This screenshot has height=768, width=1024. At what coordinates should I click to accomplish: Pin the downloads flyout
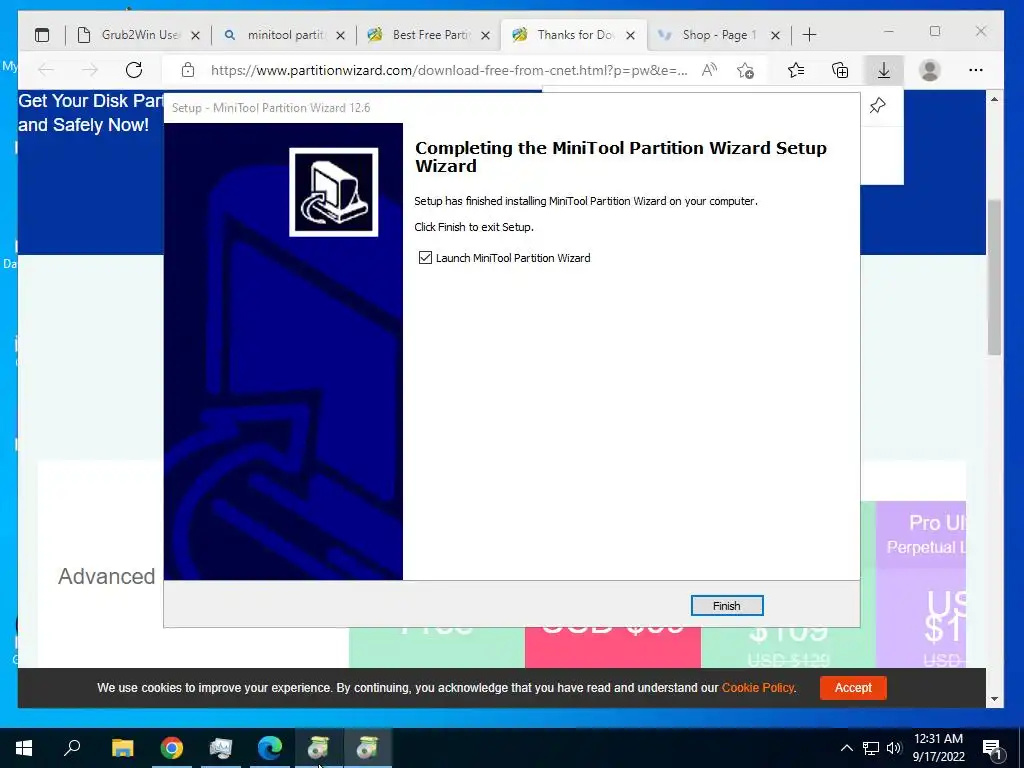tap(878, 105)
